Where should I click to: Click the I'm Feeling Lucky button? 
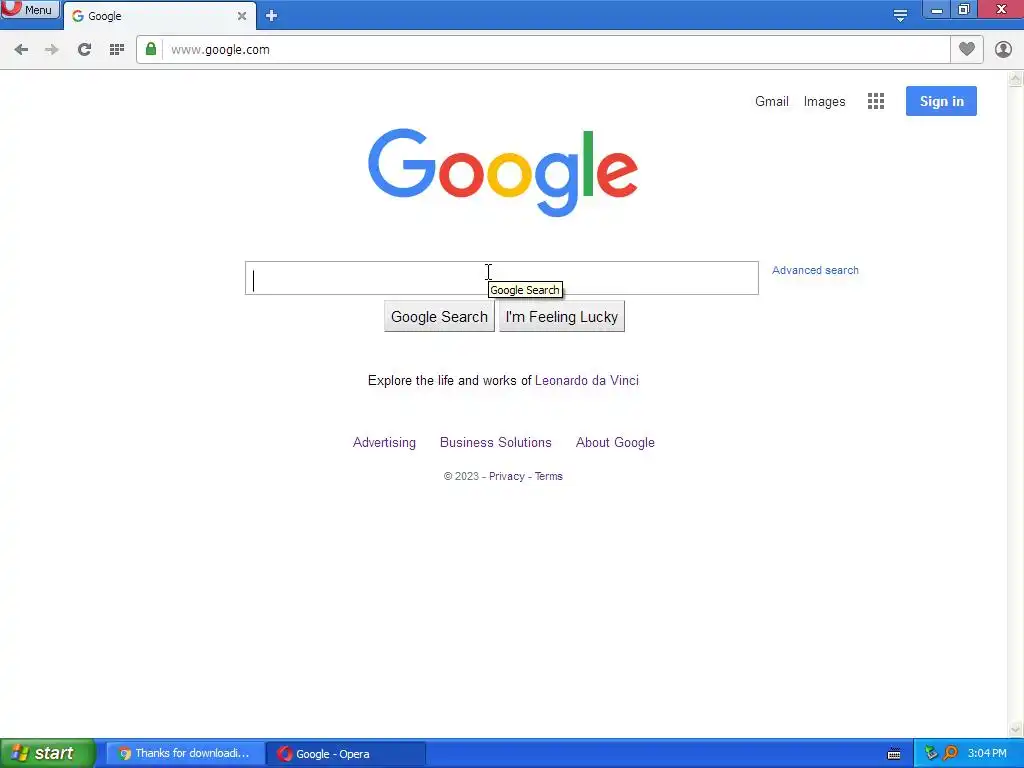point(562,317)
